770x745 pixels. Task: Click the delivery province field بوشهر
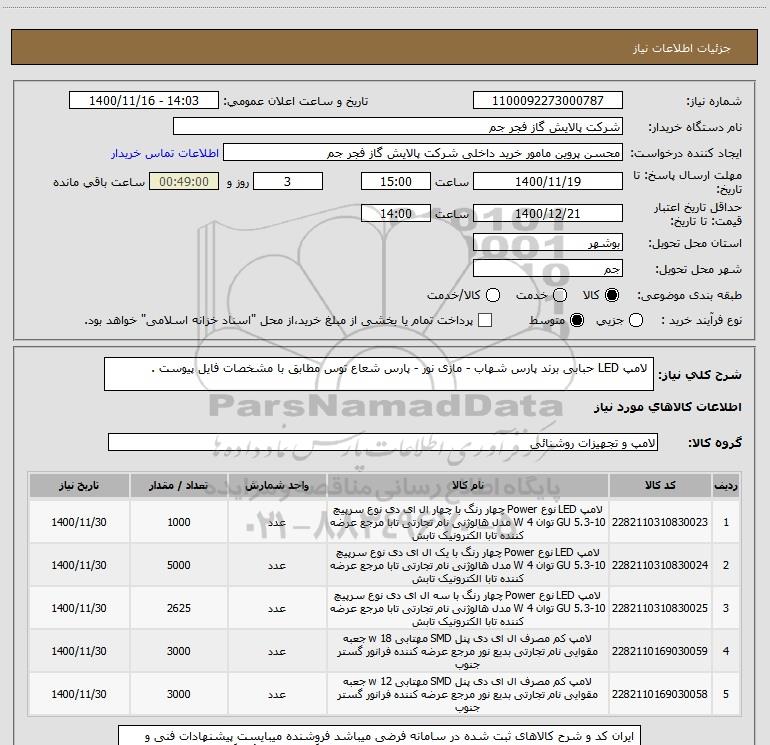click(548, 243)
